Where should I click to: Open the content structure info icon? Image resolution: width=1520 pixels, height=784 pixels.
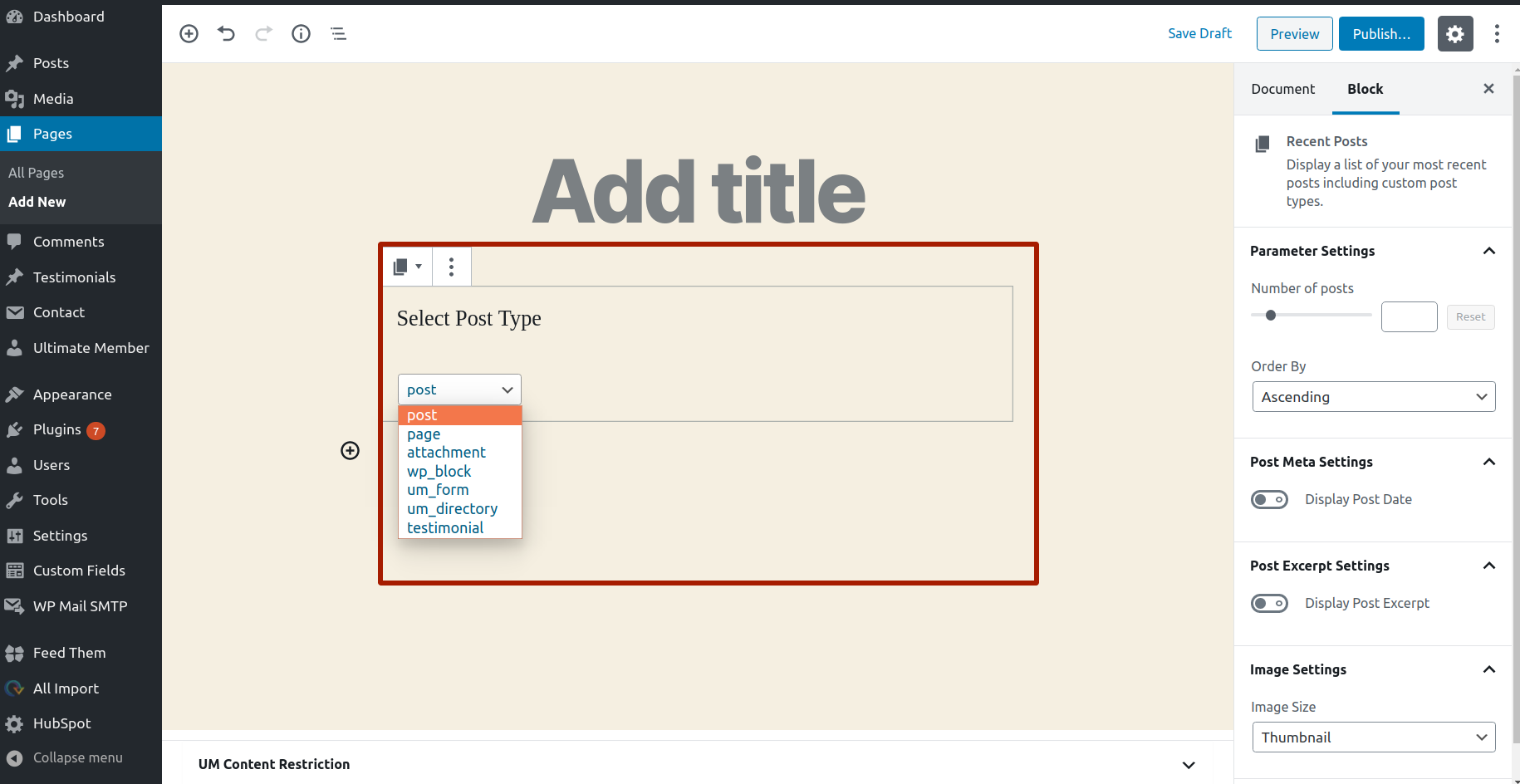pos(301,33)
